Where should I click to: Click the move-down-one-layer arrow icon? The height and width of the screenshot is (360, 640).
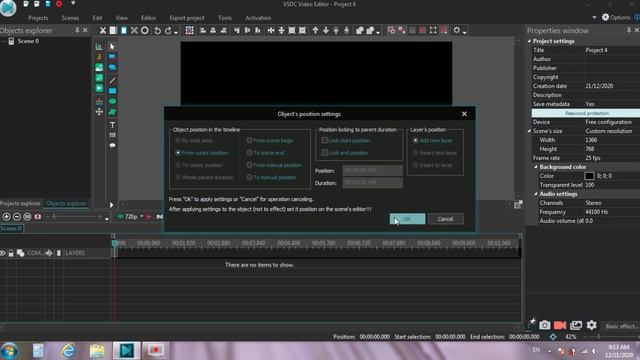pos(325,31)
